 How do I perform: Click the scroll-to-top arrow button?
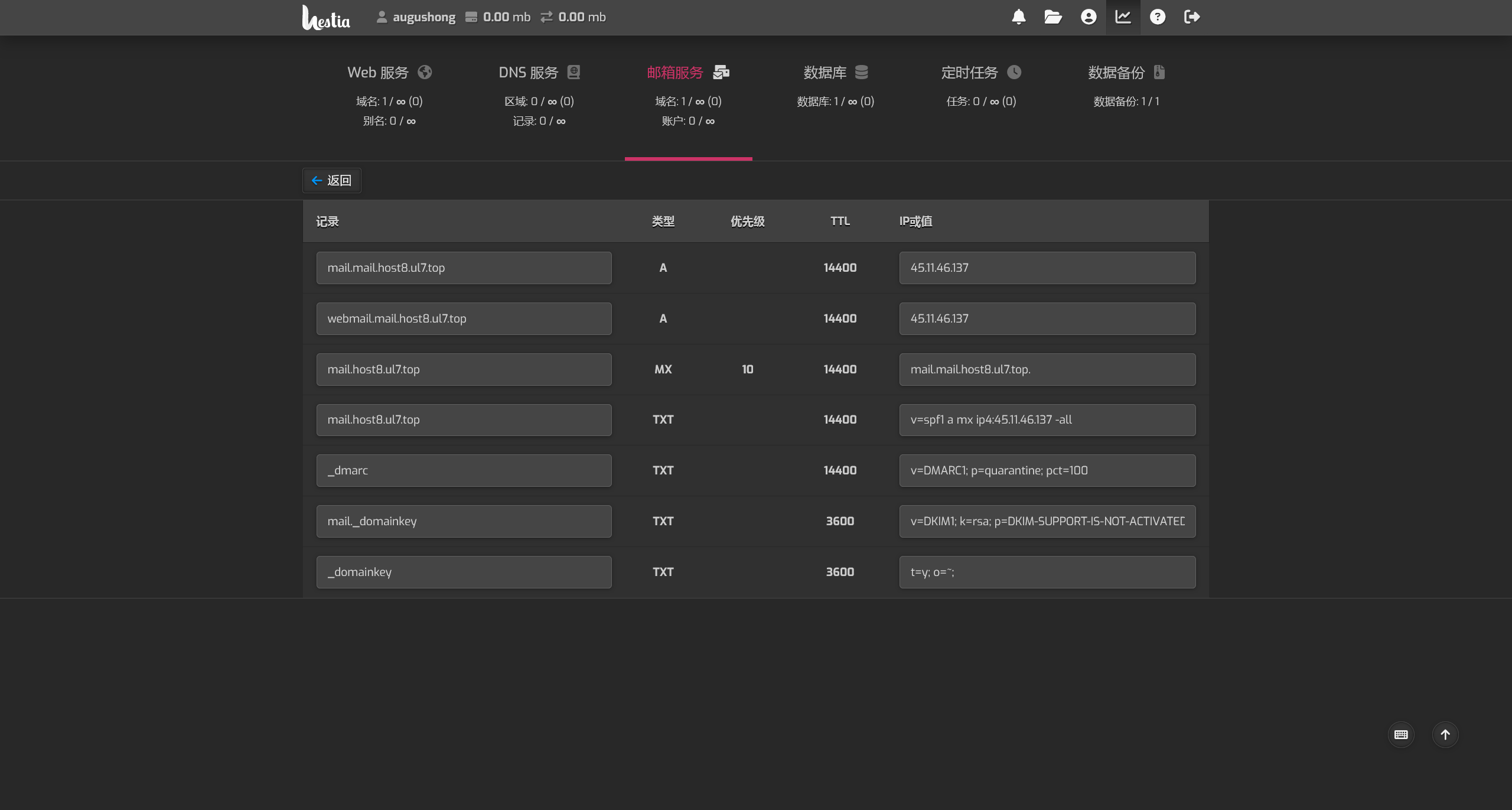point(1445,734)
